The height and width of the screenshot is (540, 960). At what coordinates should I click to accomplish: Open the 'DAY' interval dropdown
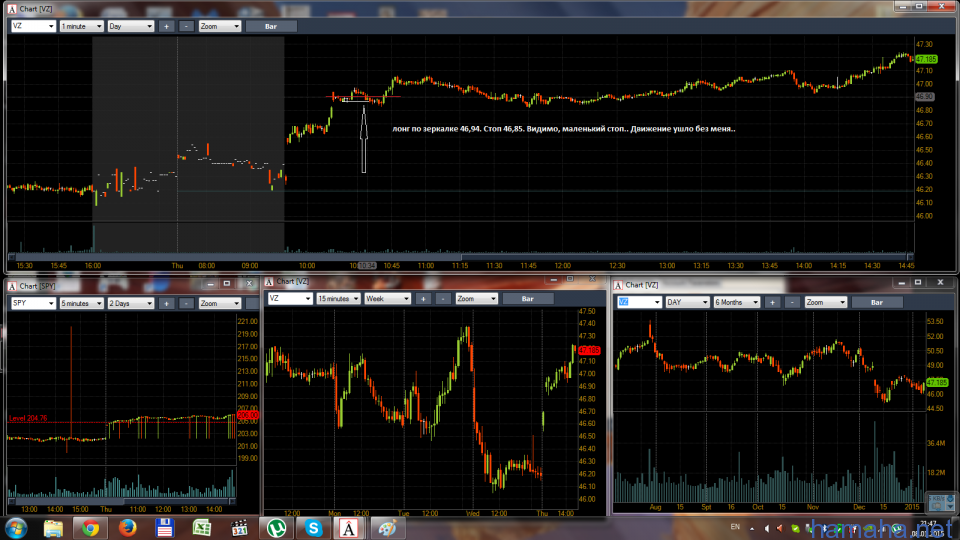coord(687,302)
